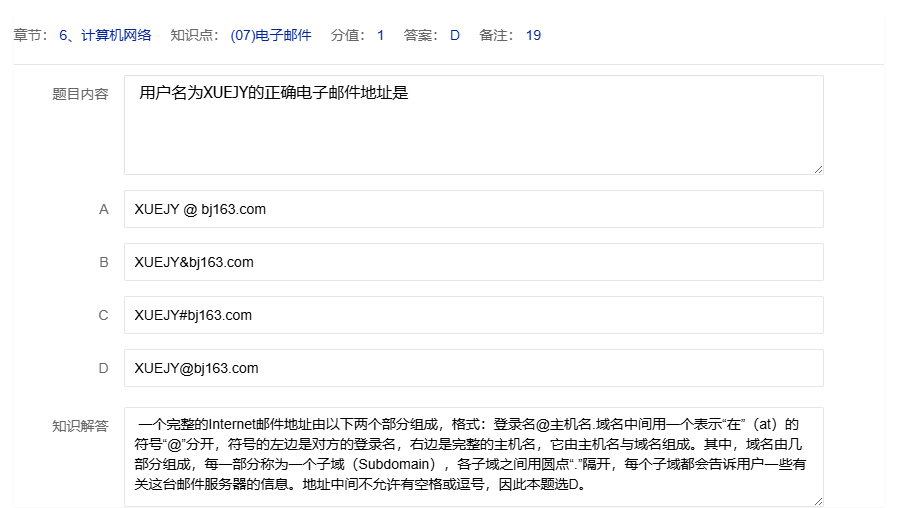Click the 章节 header label
The width and height of the screenshot is (897, 508).
coord(30,35)
